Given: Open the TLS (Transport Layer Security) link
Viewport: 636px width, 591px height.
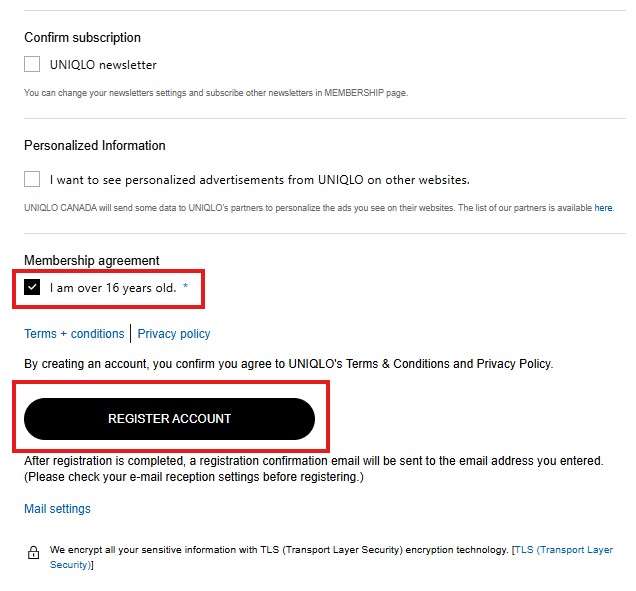Looking at the screenshot, I should point(563,550).
